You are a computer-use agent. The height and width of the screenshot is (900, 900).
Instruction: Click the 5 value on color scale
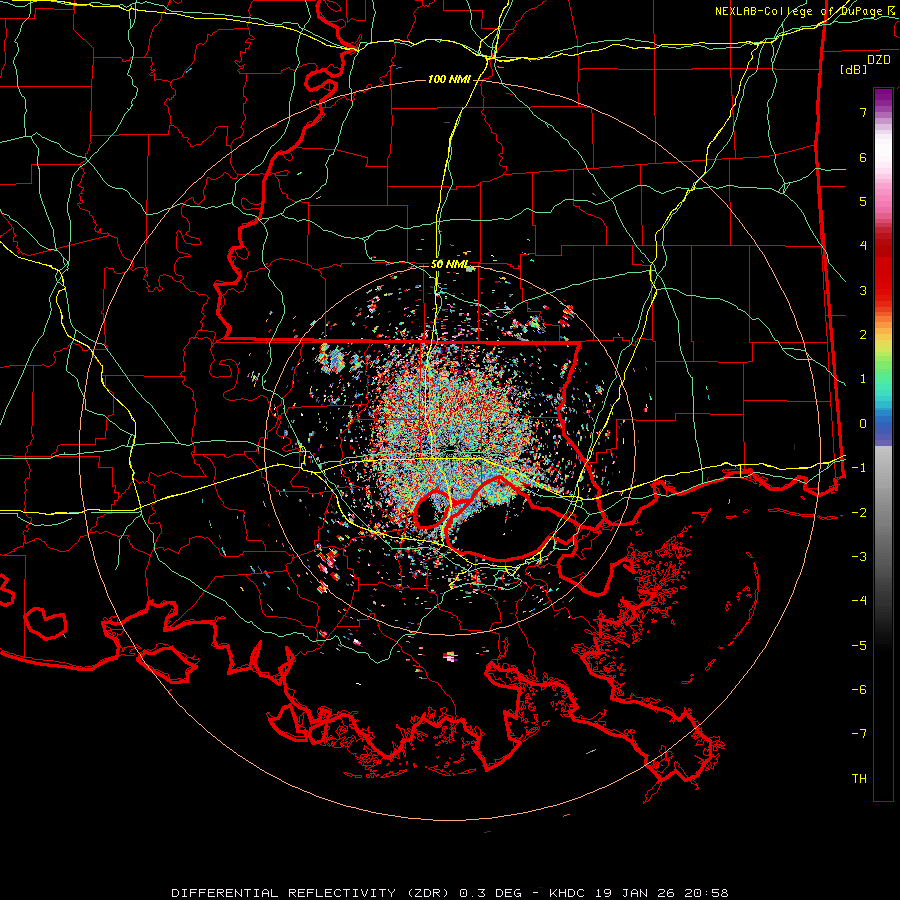point(863,201)
